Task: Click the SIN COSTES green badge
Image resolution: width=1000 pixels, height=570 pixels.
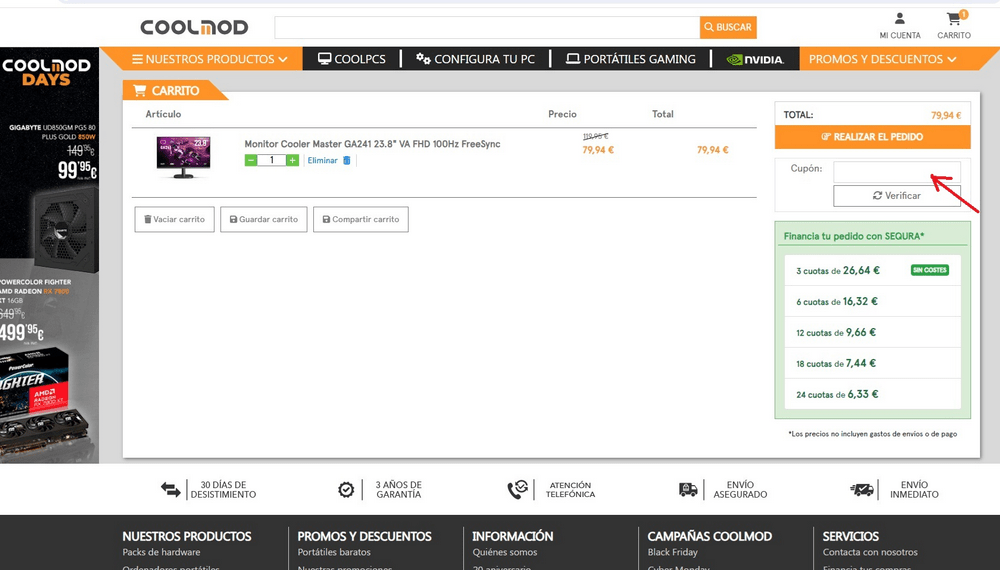Action: (x=930, y=270)
